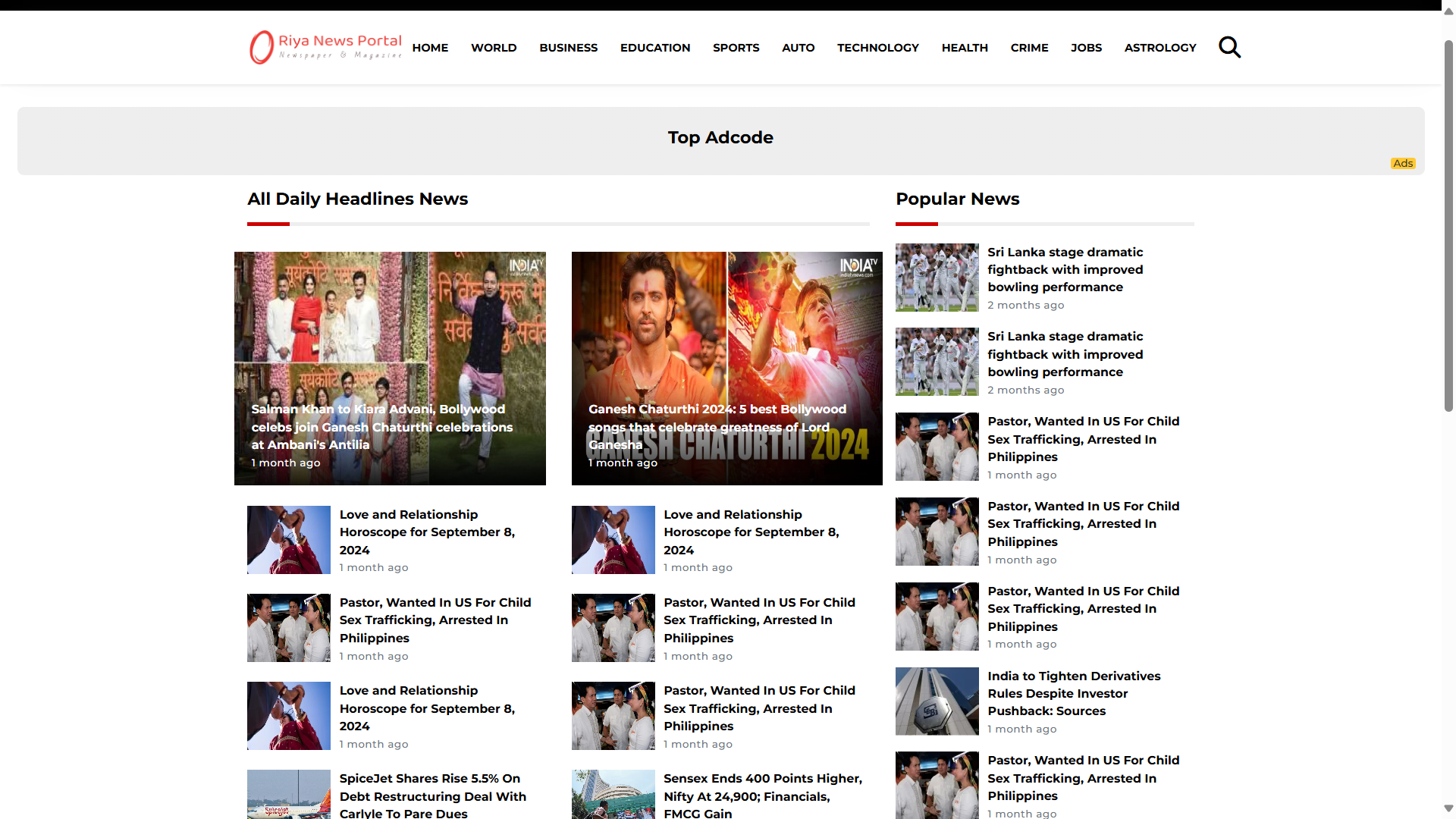Click the yellow Ads badge

pos(1402,163)
